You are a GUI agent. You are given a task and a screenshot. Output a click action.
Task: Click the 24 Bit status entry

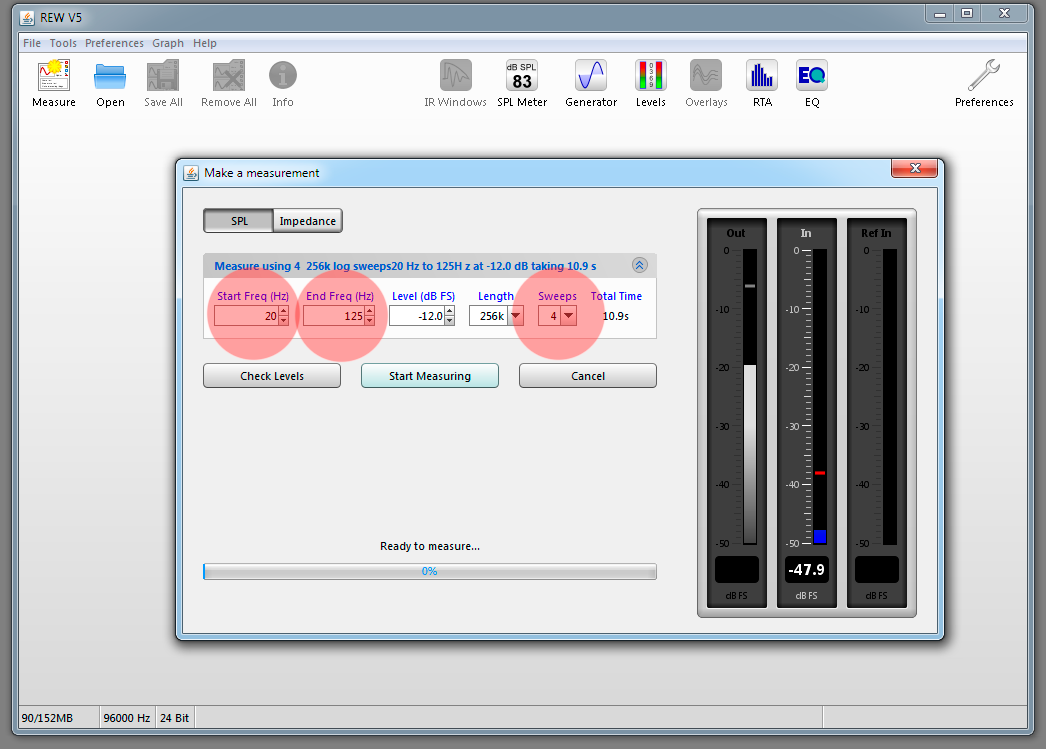pos(175,718)
